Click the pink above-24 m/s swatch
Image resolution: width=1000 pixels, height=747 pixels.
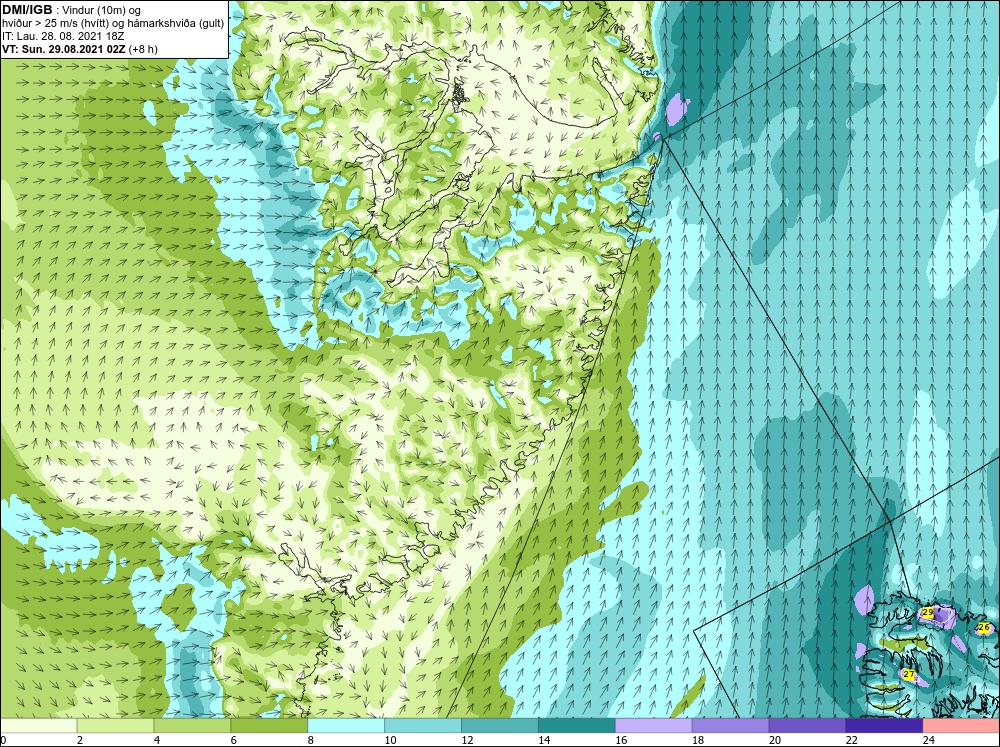pyautogui.click(x=961, y=725)
